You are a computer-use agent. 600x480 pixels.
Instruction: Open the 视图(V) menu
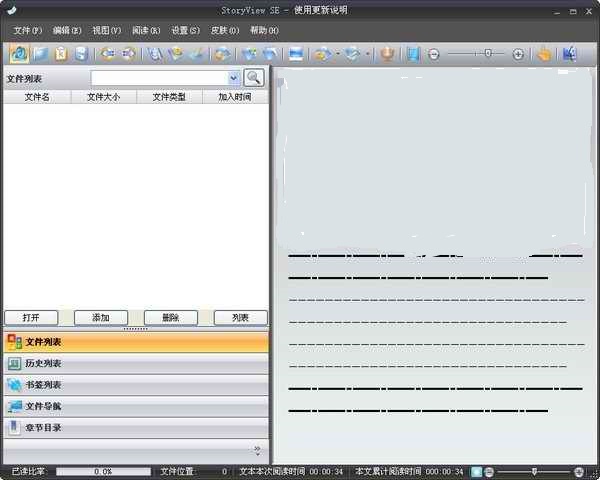(106, 30)
